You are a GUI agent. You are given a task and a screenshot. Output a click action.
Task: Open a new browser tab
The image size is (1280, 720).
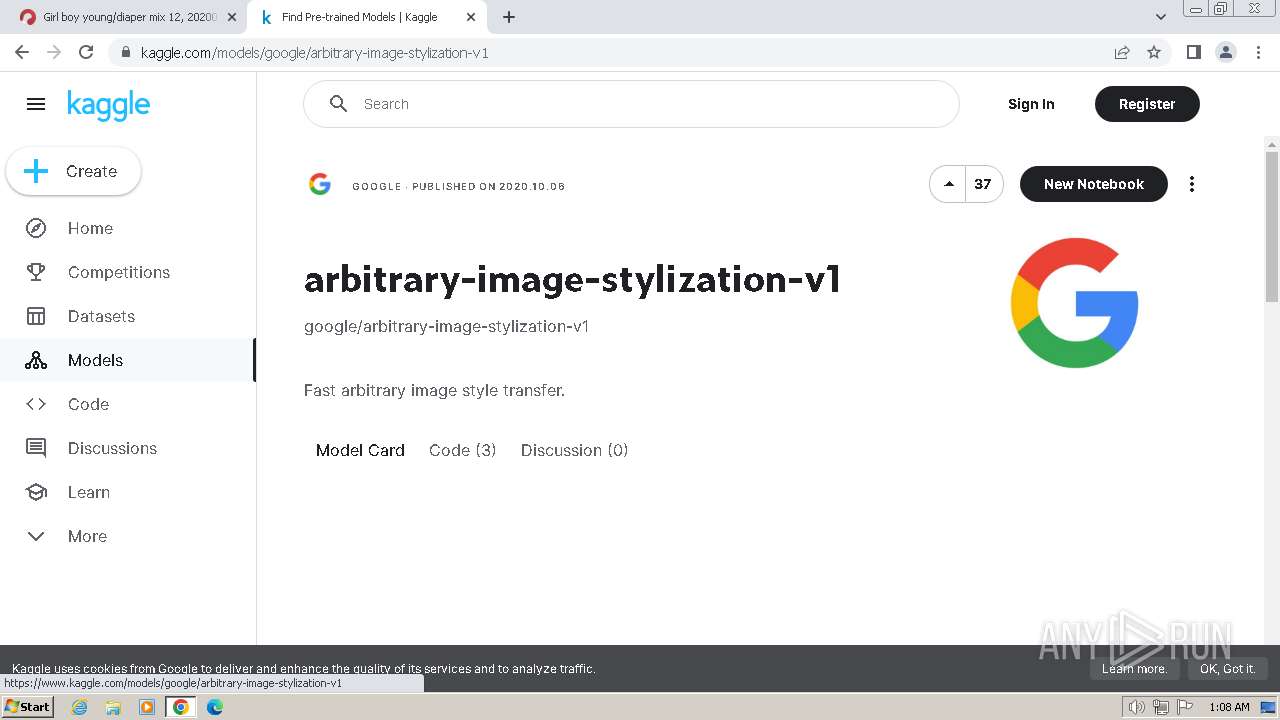coord(509,17)
